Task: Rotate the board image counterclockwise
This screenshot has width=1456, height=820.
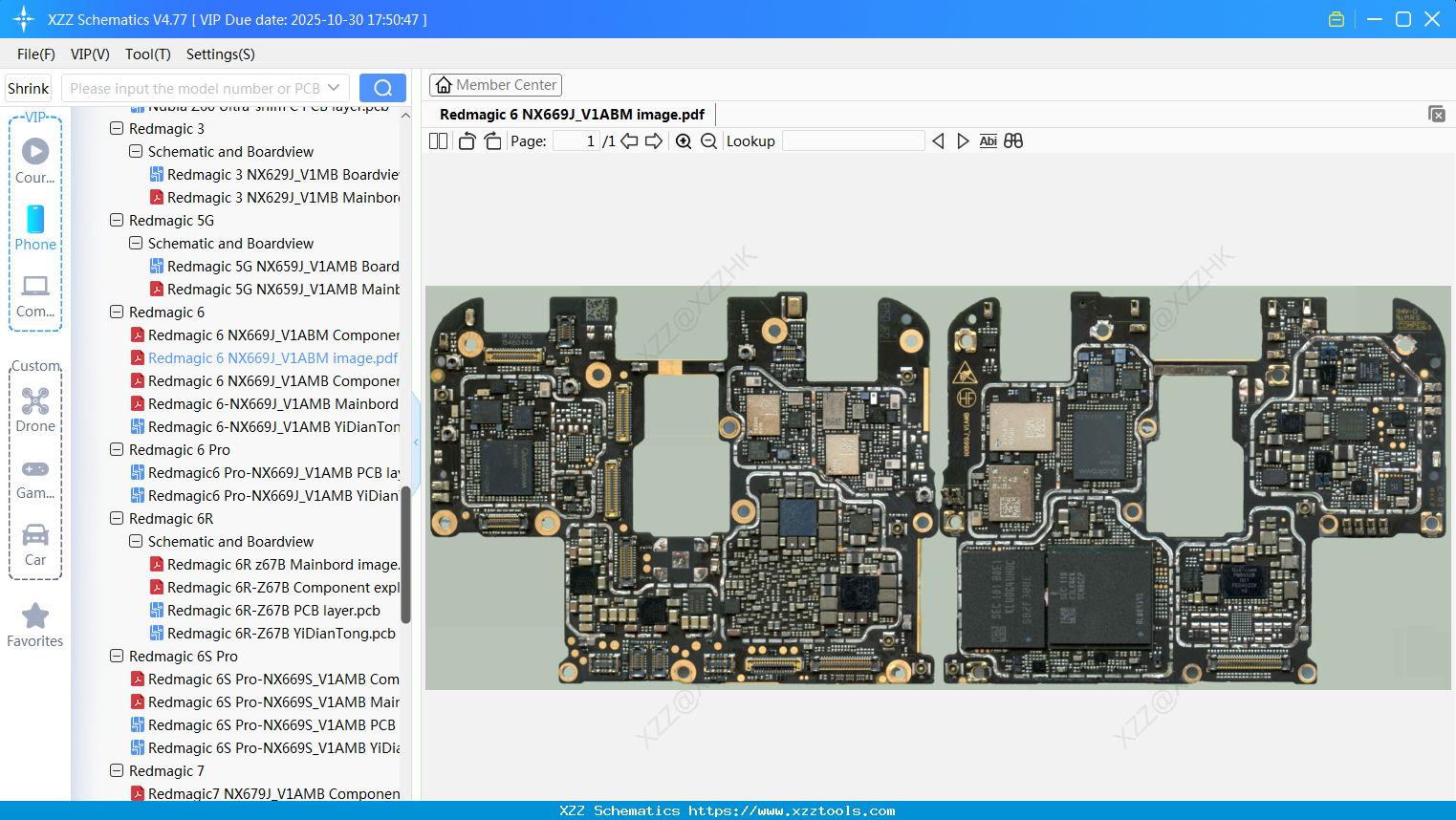Action: pos(466,140)
